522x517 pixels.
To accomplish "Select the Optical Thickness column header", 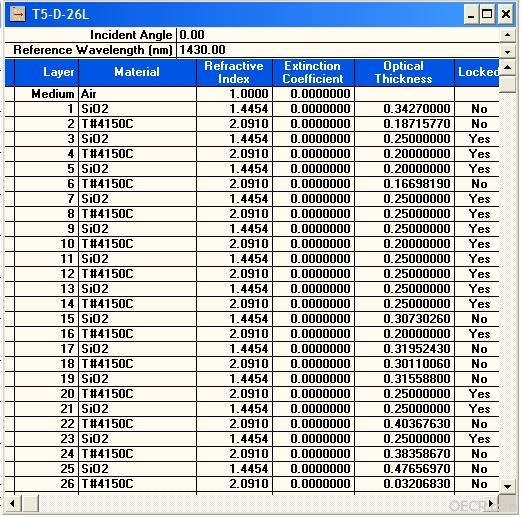I will [x=404, y=72].
